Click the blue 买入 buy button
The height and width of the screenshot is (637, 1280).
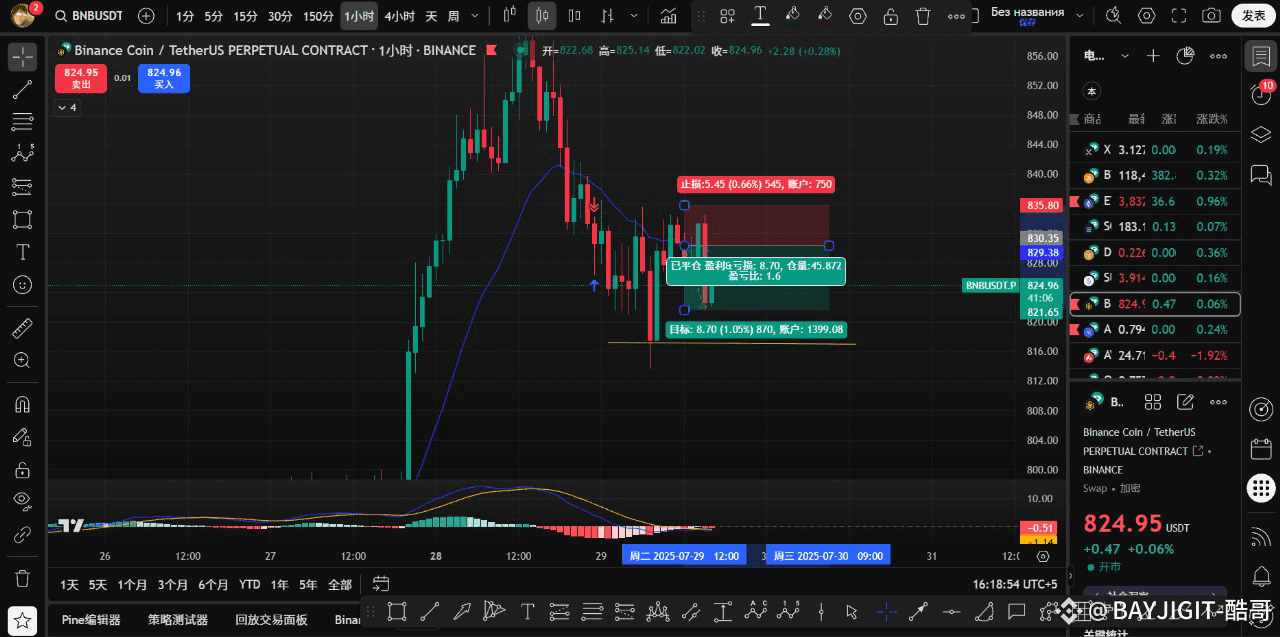(164, 78)
